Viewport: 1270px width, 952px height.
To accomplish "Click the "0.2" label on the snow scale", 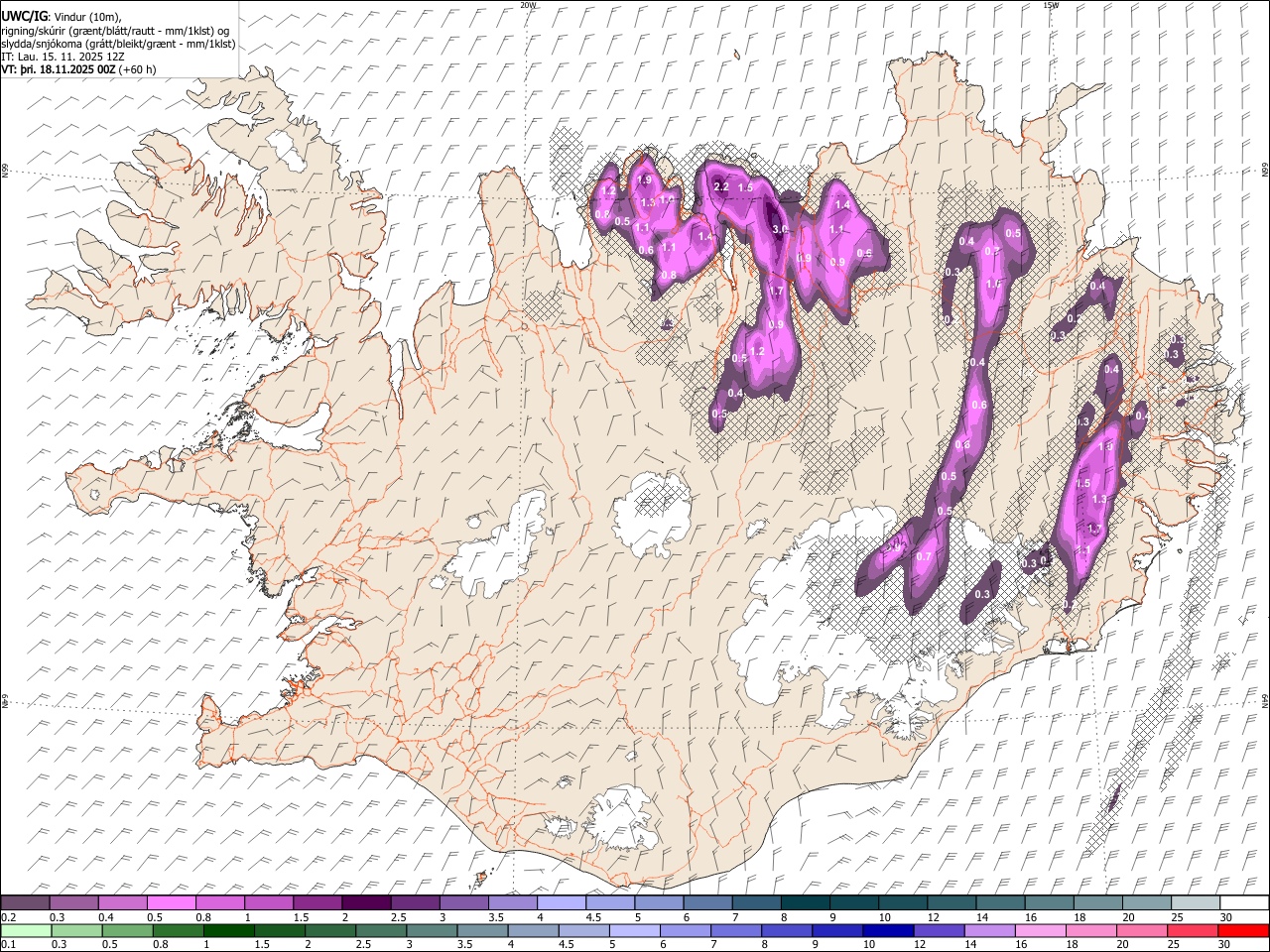I will pyautogui.click(x=7, y=917).
